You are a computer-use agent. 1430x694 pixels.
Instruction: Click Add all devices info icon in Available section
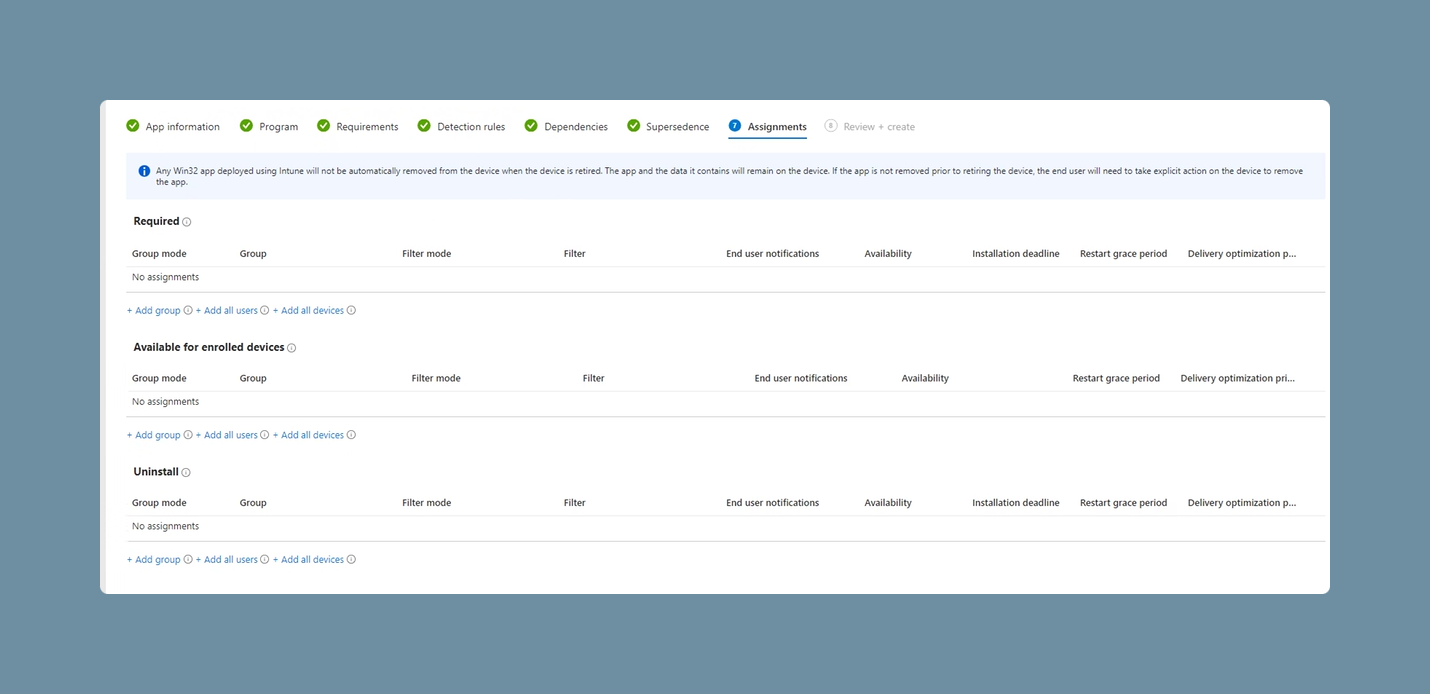point(351,435)
